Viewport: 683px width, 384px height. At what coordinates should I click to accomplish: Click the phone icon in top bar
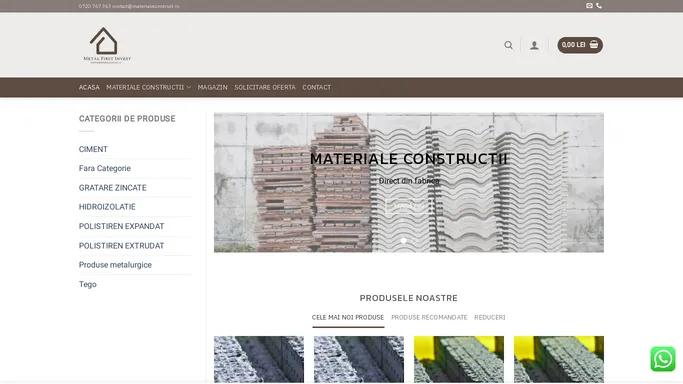pyautogui.click(x=599, y=6)
